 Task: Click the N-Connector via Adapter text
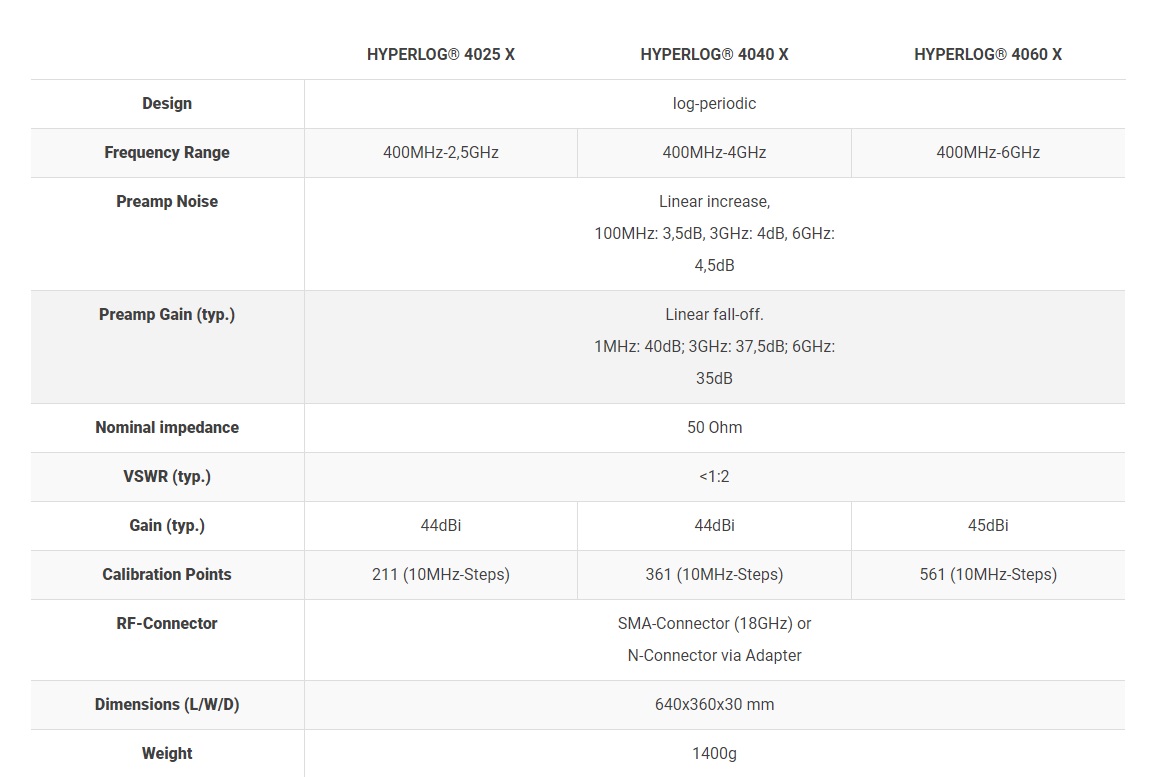[714, 656]
